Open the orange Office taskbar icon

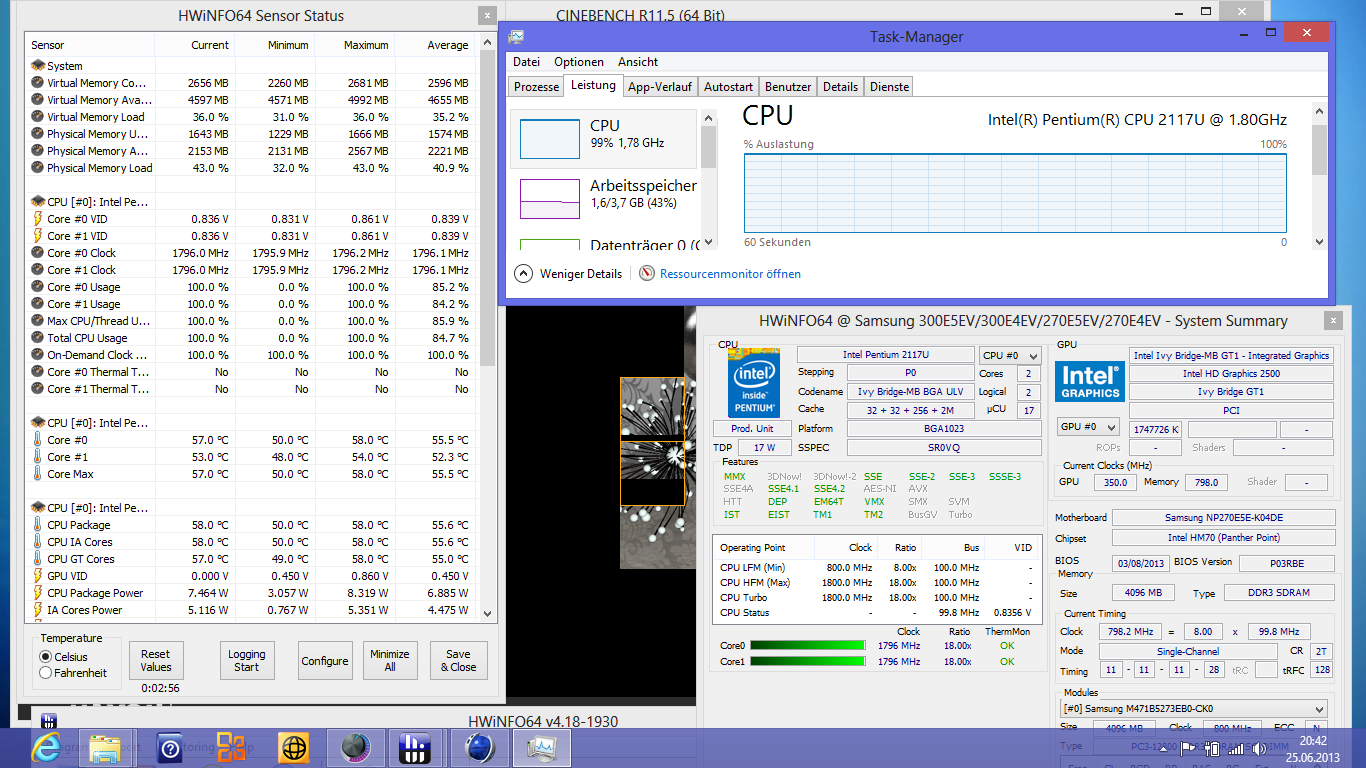tap(231, 747)
